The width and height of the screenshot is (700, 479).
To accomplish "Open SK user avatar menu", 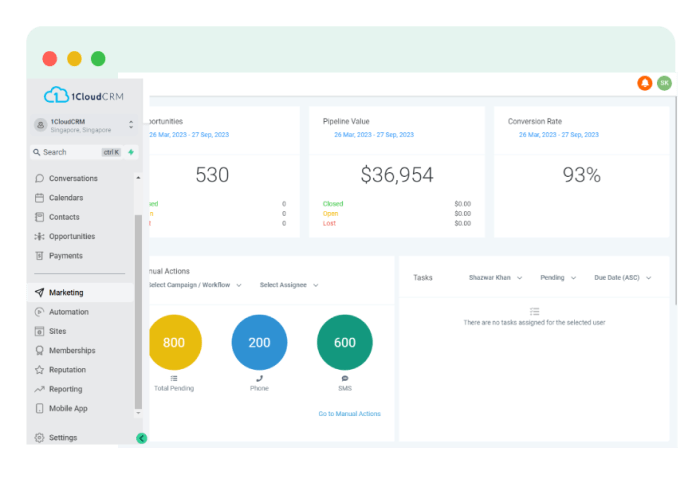I will [664, 83].
